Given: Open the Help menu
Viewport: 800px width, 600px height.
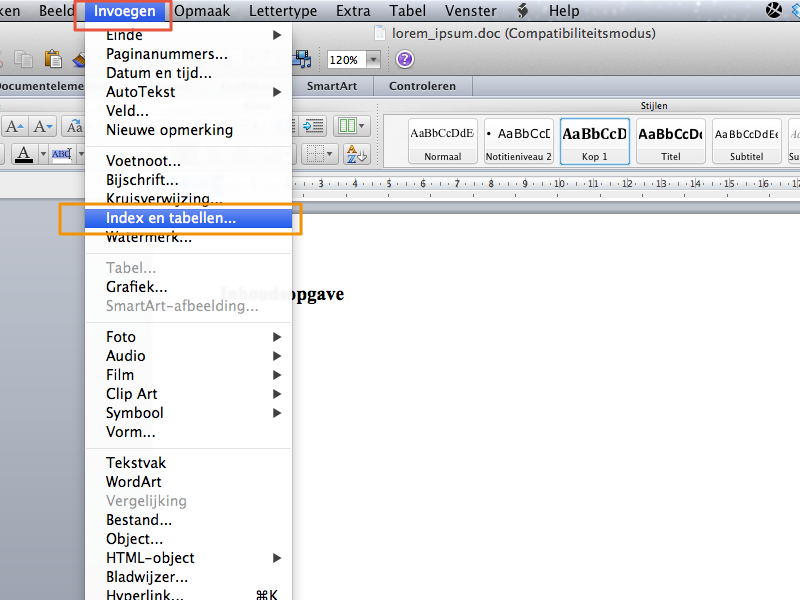Looking at the screenshot, I should (564, 11).
